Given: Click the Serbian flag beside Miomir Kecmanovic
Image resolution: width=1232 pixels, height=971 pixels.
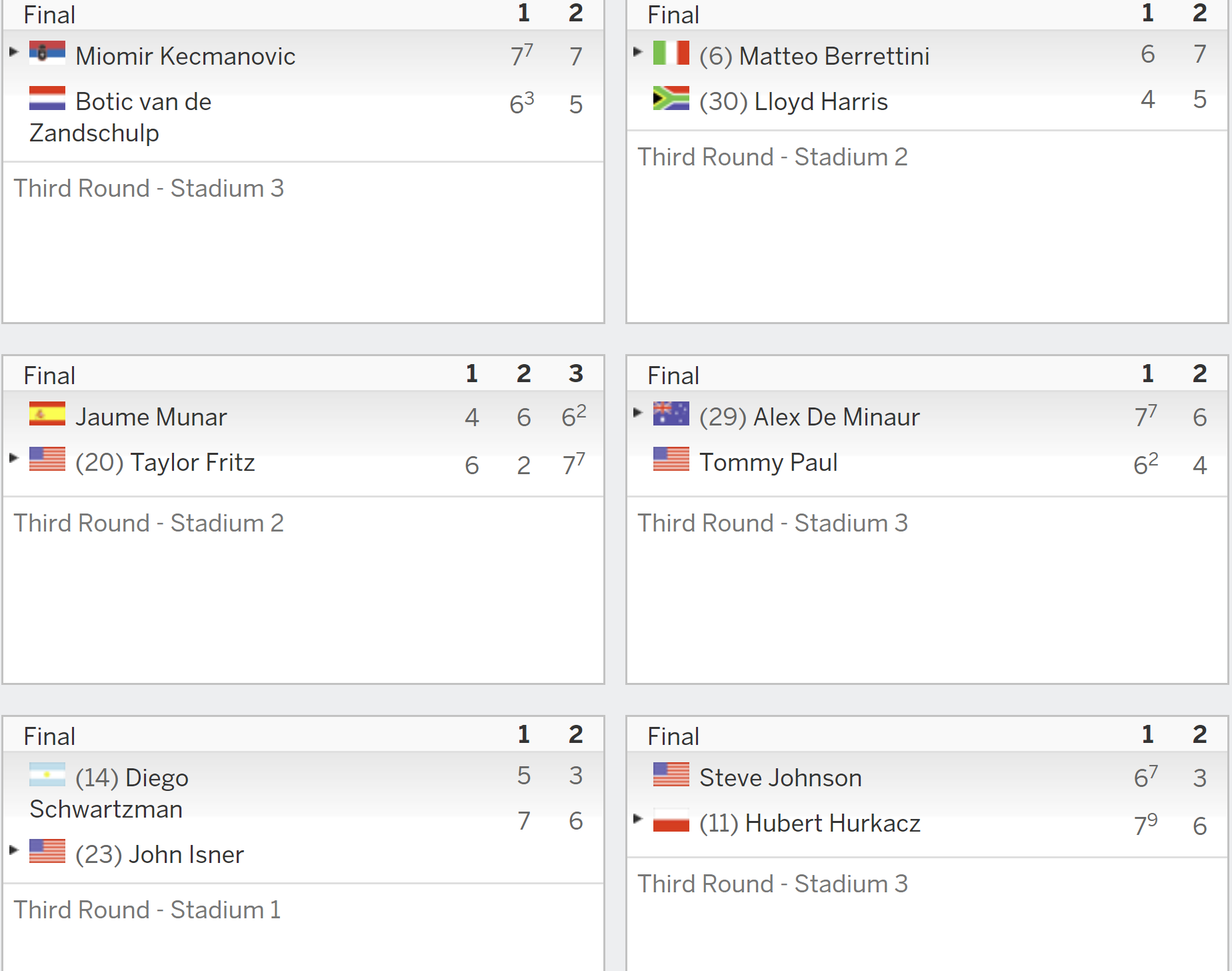Looking at the screenshot, I should pyautogui.click(x=47, y=53).
